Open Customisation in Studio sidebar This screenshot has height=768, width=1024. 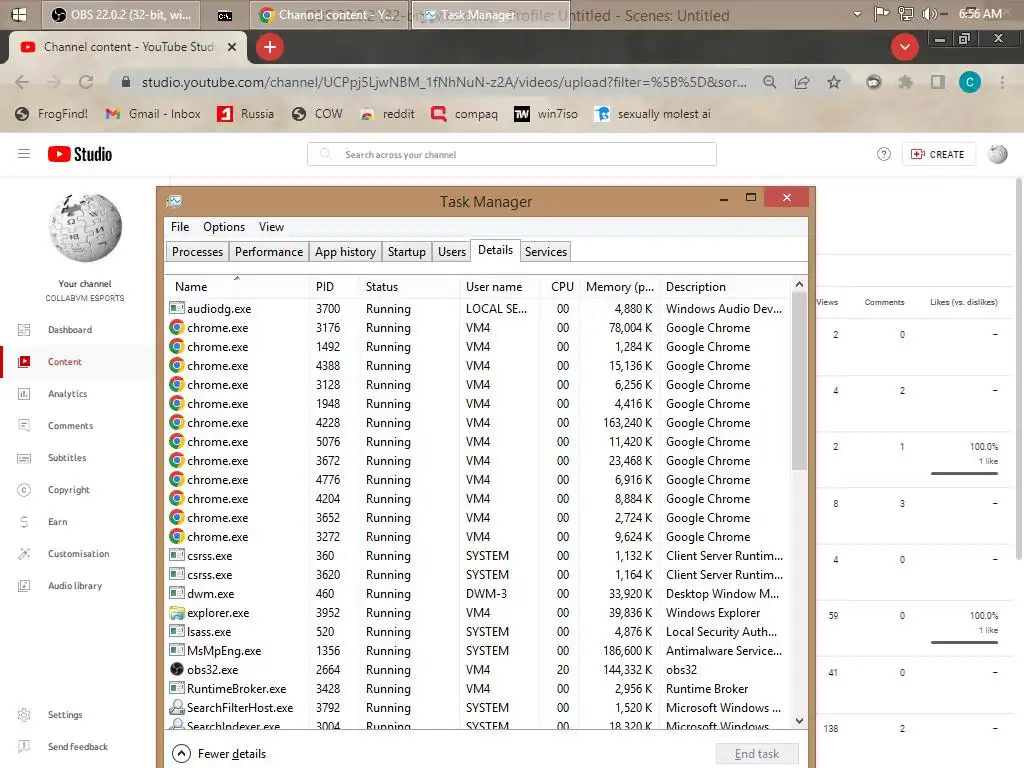[x=78, y=554]
